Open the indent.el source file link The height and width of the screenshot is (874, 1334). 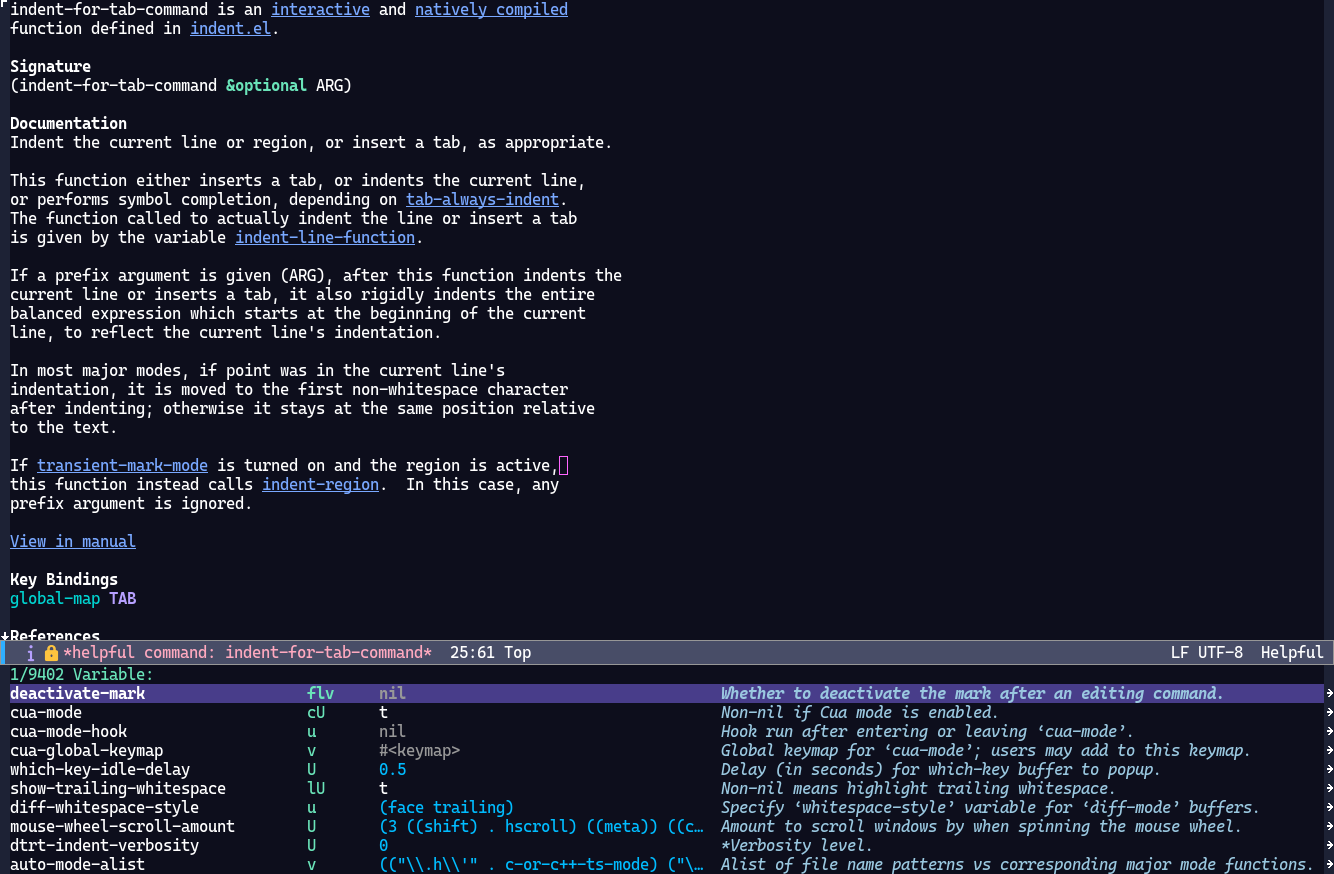tap(231, 29)
